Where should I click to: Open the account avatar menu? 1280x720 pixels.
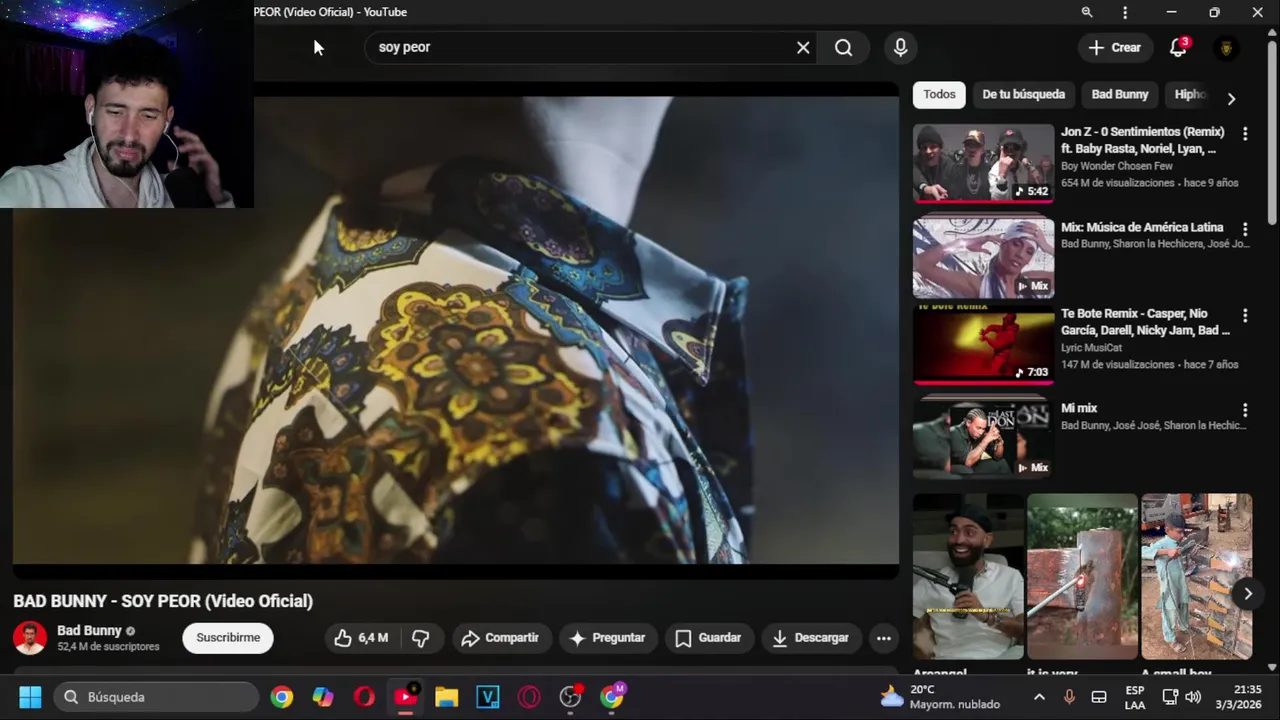pos(1226,48)
